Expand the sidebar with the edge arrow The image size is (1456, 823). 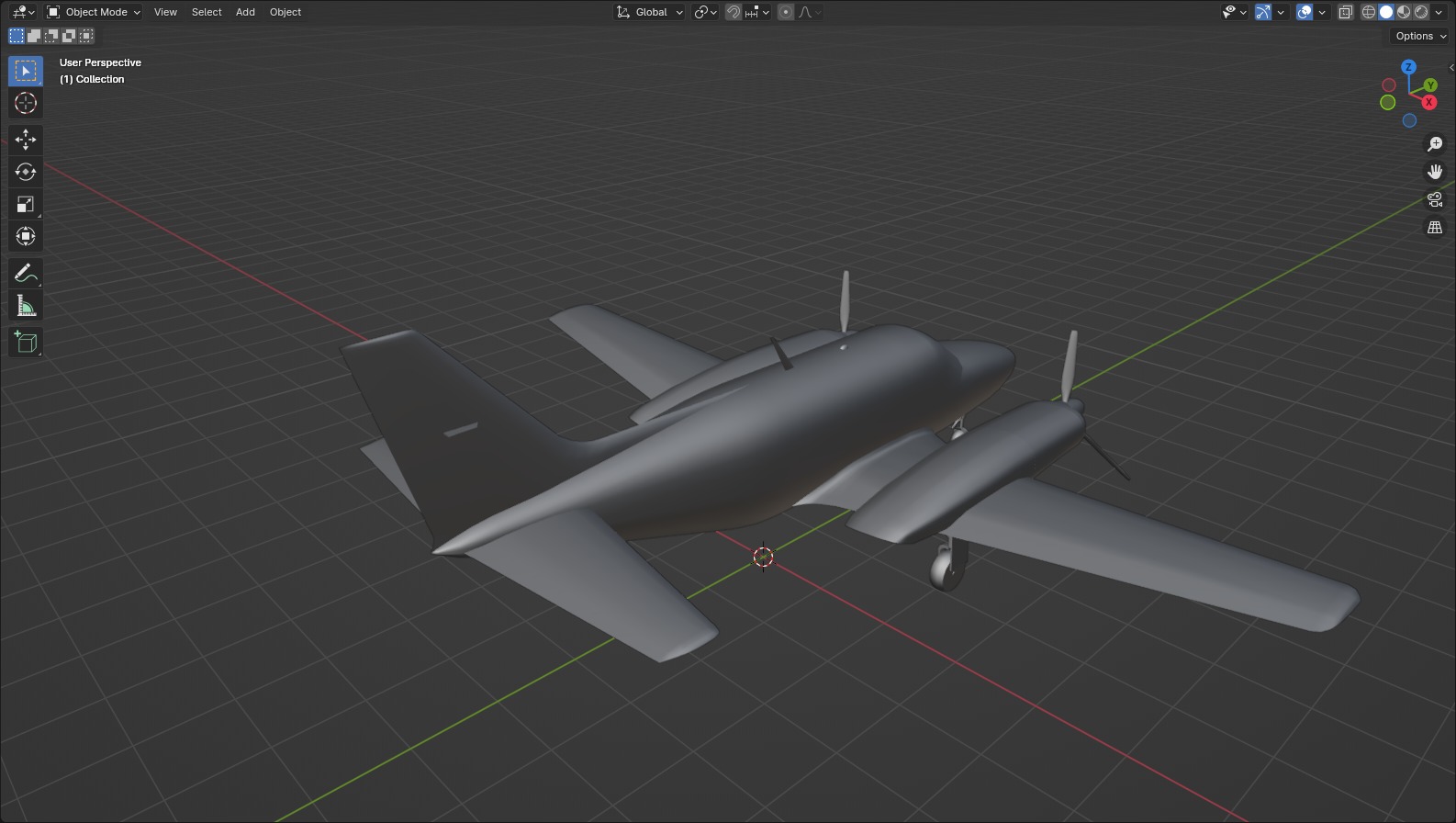[x=1451, y=67]
